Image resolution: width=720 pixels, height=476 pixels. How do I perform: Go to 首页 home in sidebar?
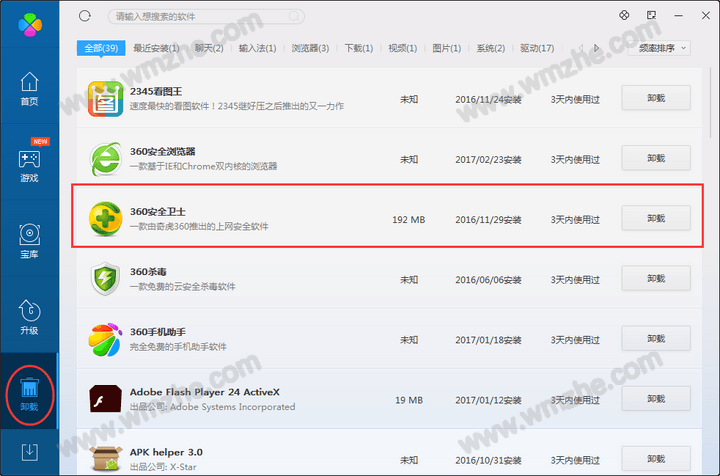pyautogui.click(x=29, y=89)
